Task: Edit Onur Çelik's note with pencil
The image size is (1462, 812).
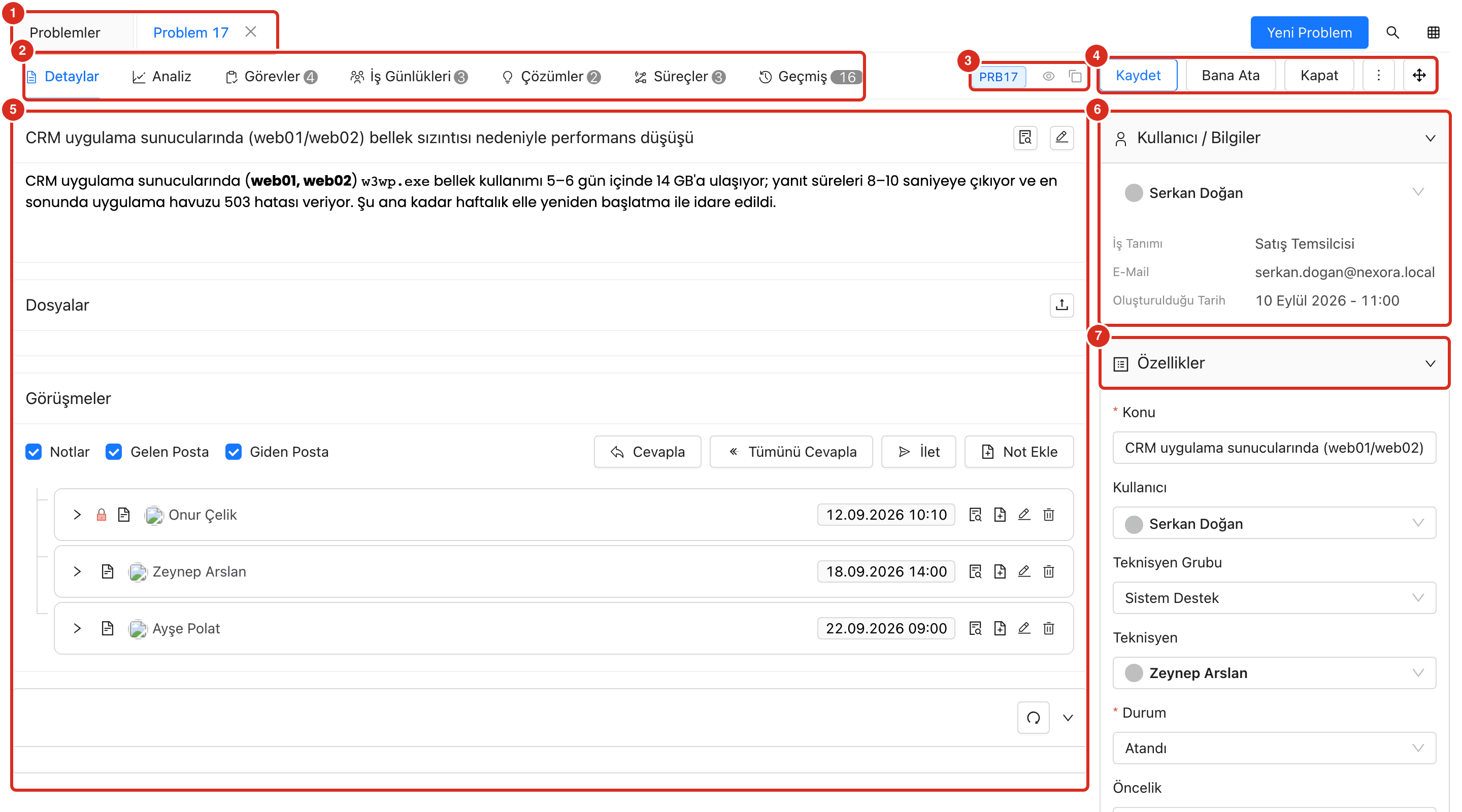Action: [1024, 515]
